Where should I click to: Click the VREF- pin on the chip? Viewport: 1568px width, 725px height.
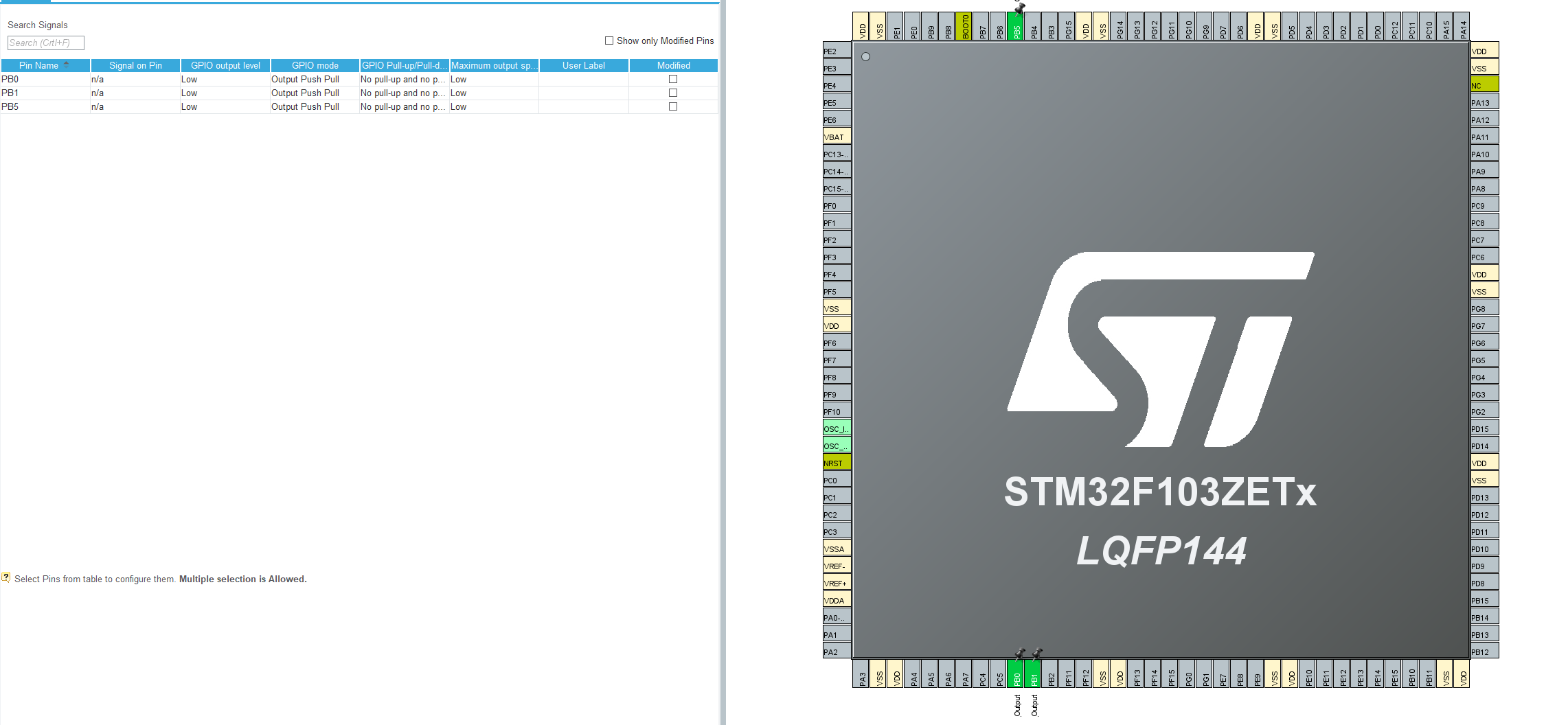tap(837, 565)
